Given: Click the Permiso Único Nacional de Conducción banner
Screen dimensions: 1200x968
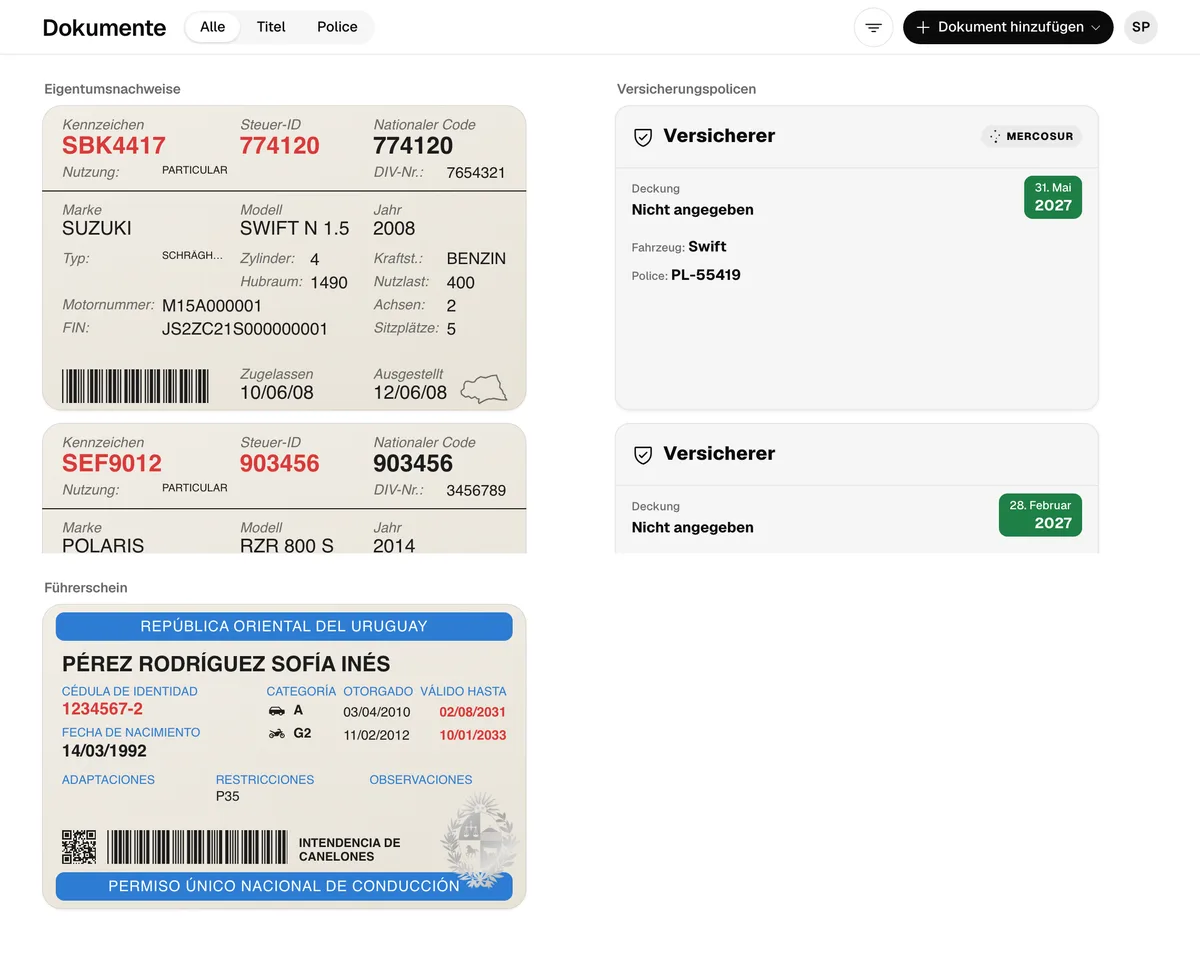Looking at the screenshot, I should point(284,886).
